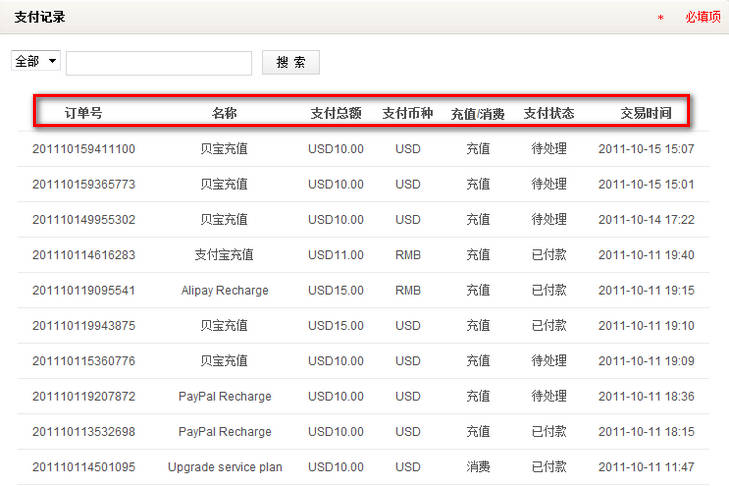Click order 201110149955302 row
This screenshot has height=486, width=729.
click(x=84, y=219)
